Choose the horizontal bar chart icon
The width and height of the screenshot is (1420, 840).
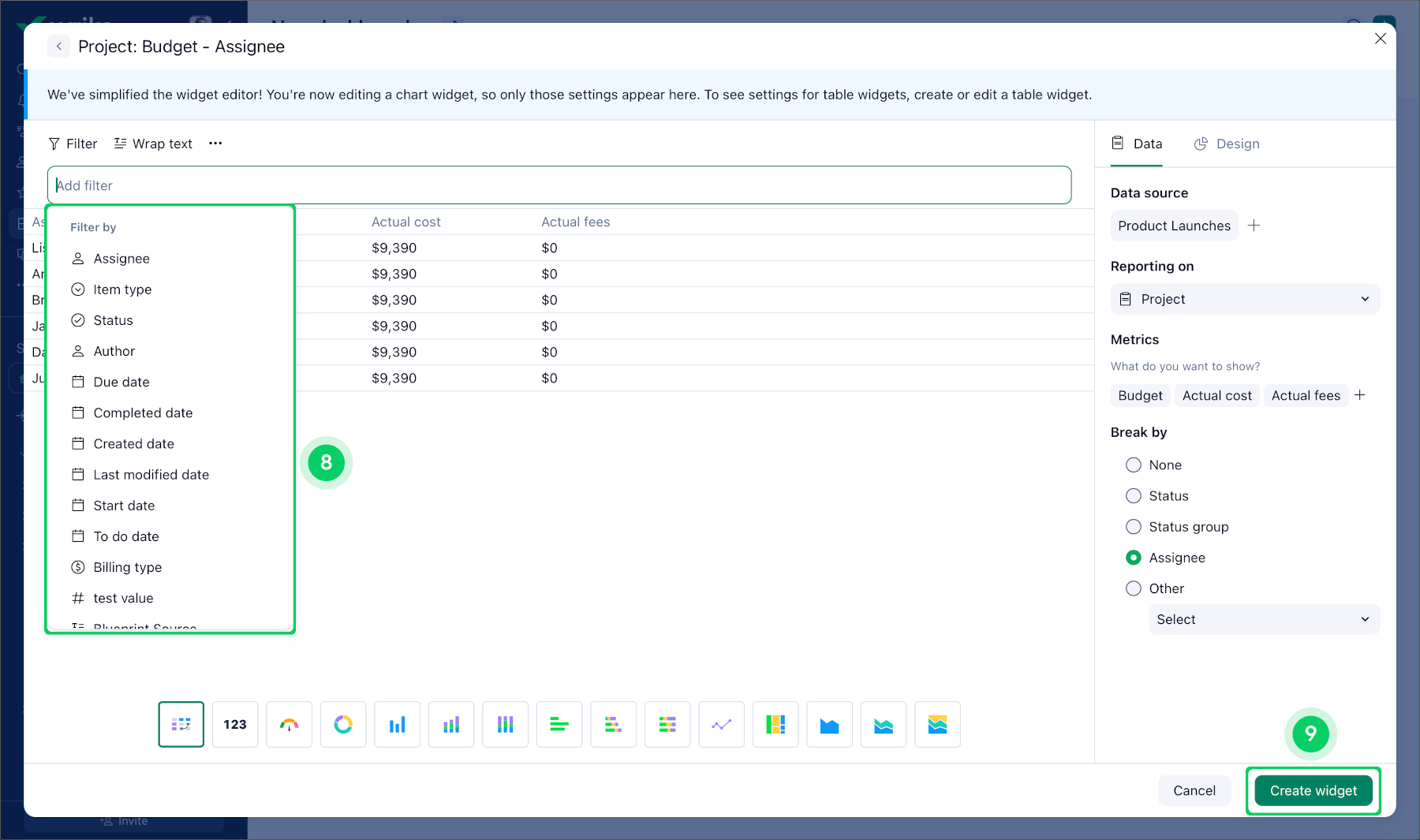pyautogui.click(x=559, y=724)
